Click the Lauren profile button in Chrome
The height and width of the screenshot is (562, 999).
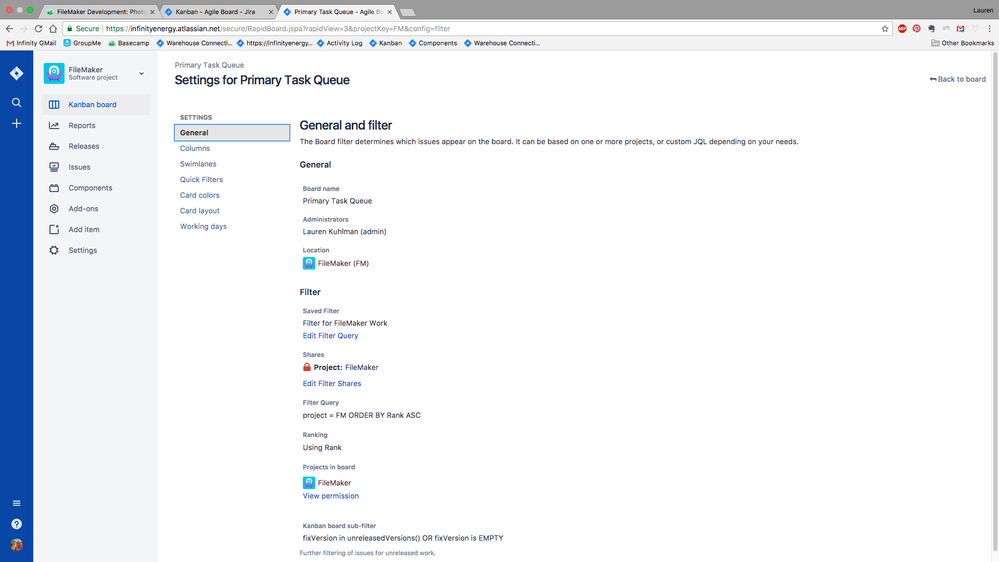pyautogui.click(x=983, y=10)
